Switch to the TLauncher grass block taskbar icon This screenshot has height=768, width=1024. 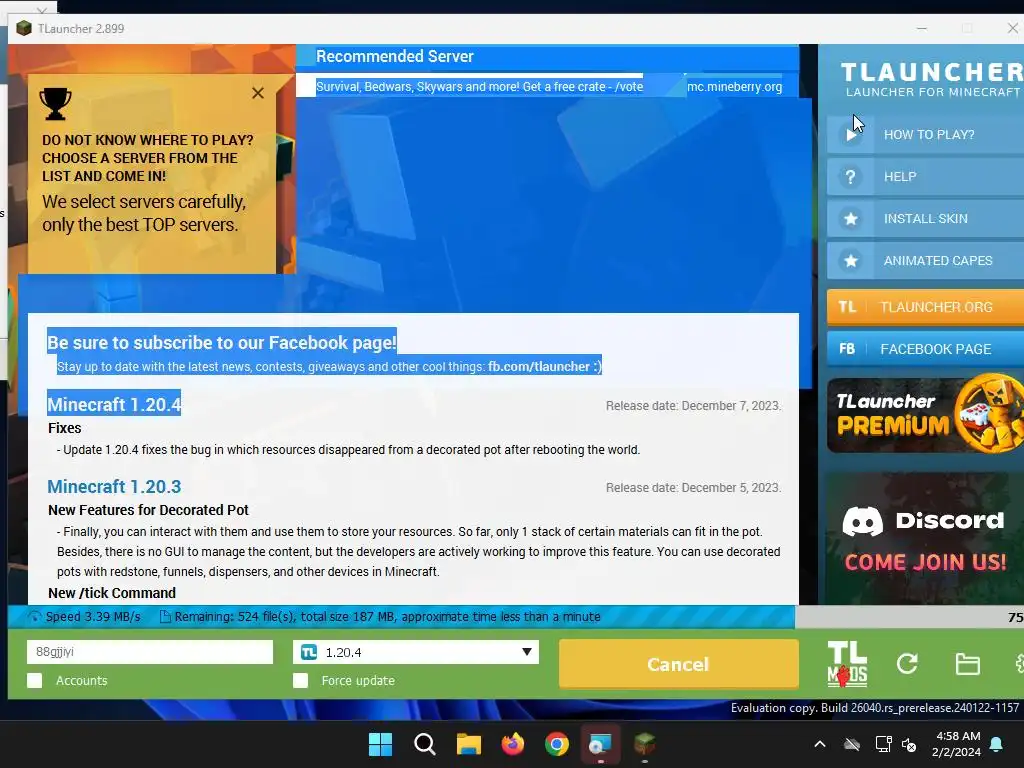[x=645, y=744]
